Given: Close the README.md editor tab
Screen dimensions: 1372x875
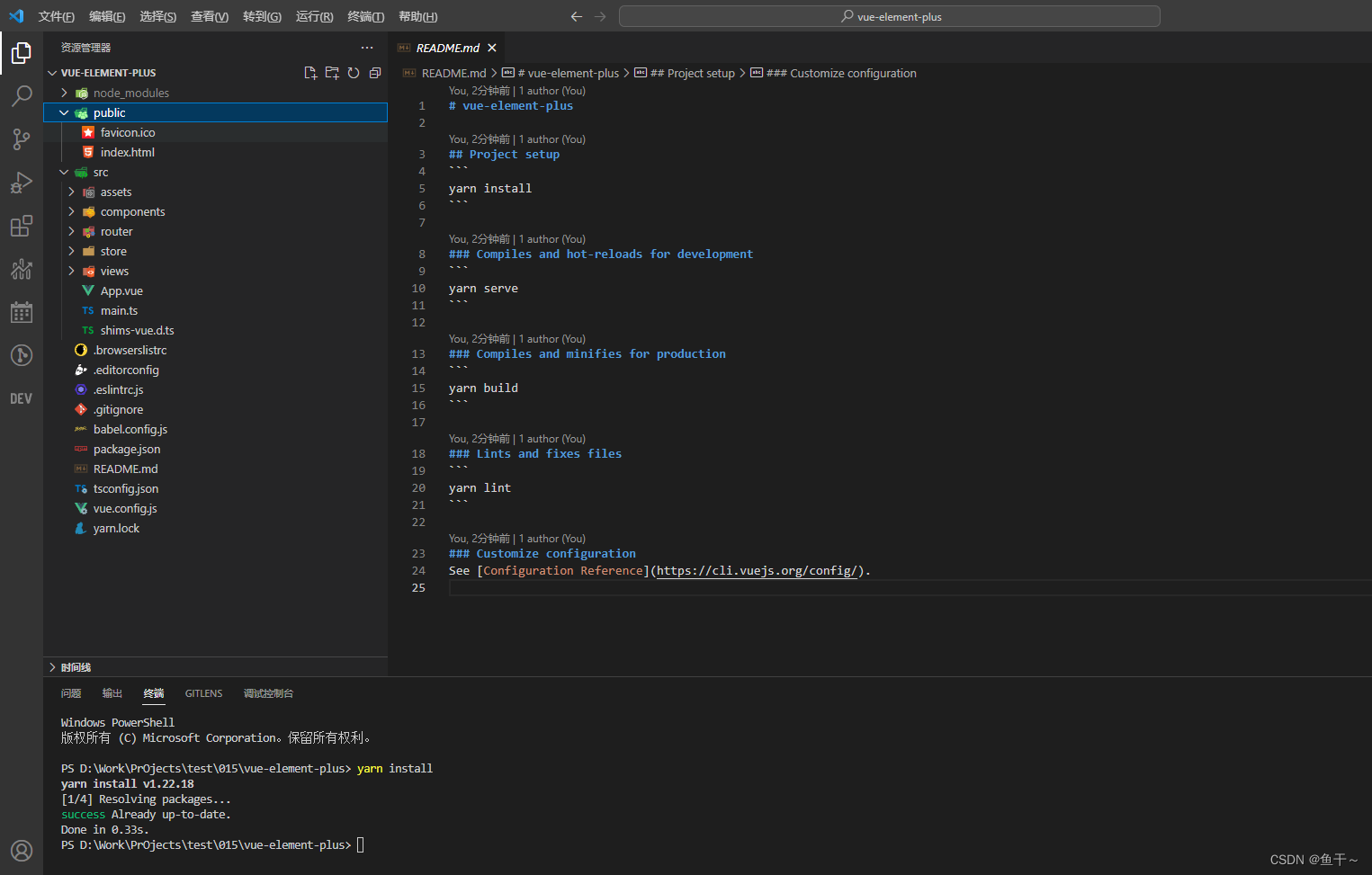Looking at the screenshot, I should tap(492, 48).
